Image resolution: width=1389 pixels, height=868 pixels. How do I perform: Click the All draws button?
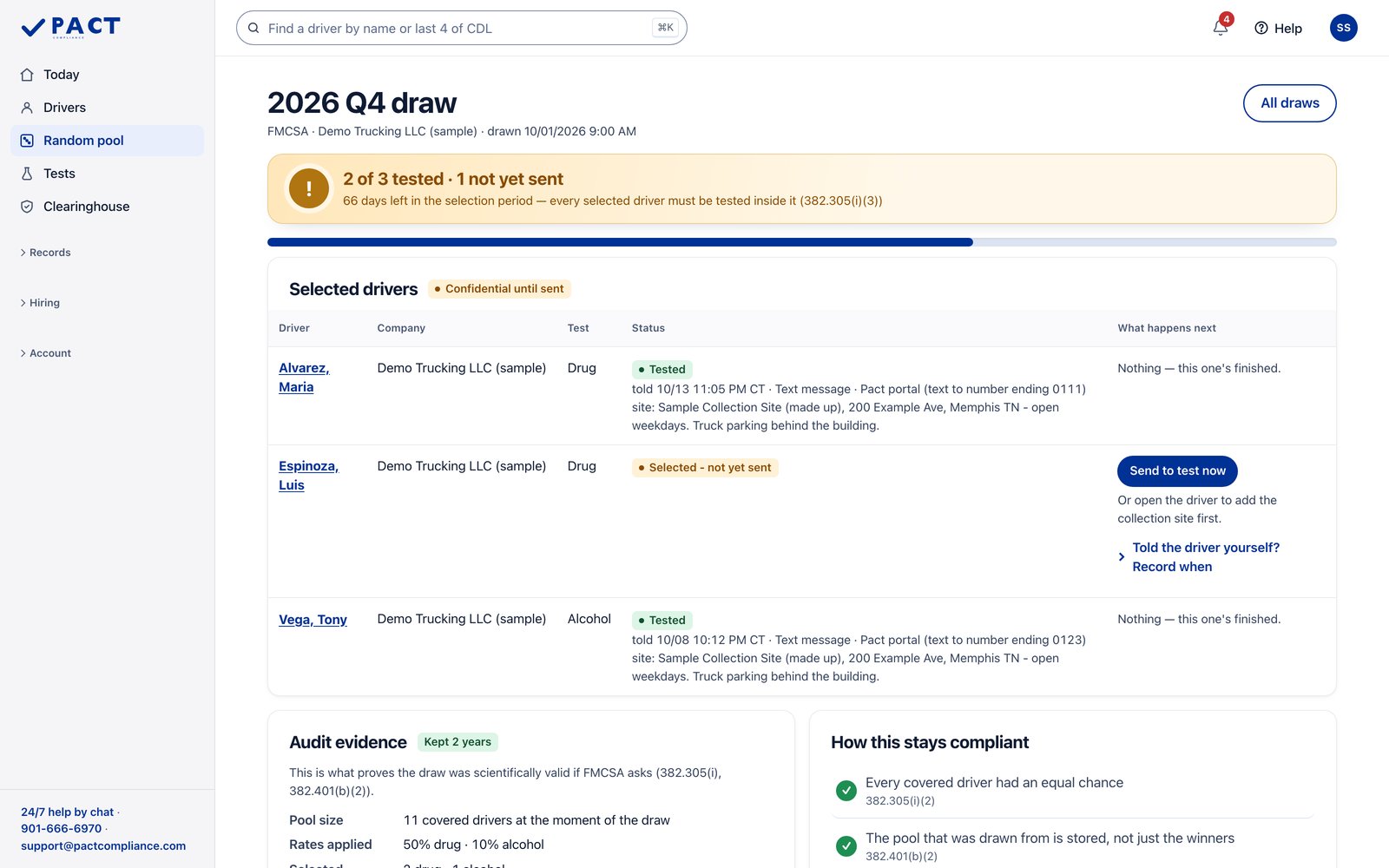click(x=1290, y=103)
